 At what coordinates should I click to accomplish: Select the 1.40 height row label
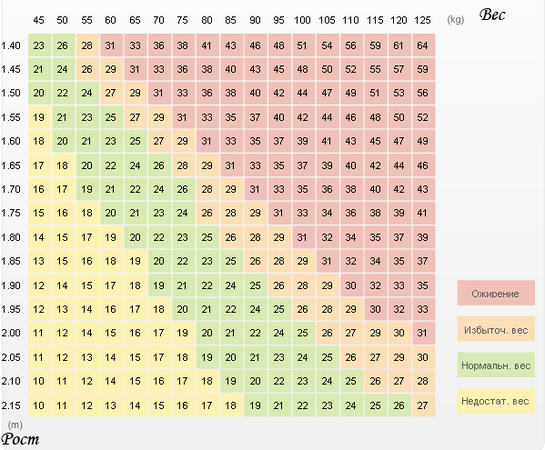point(11,46)
